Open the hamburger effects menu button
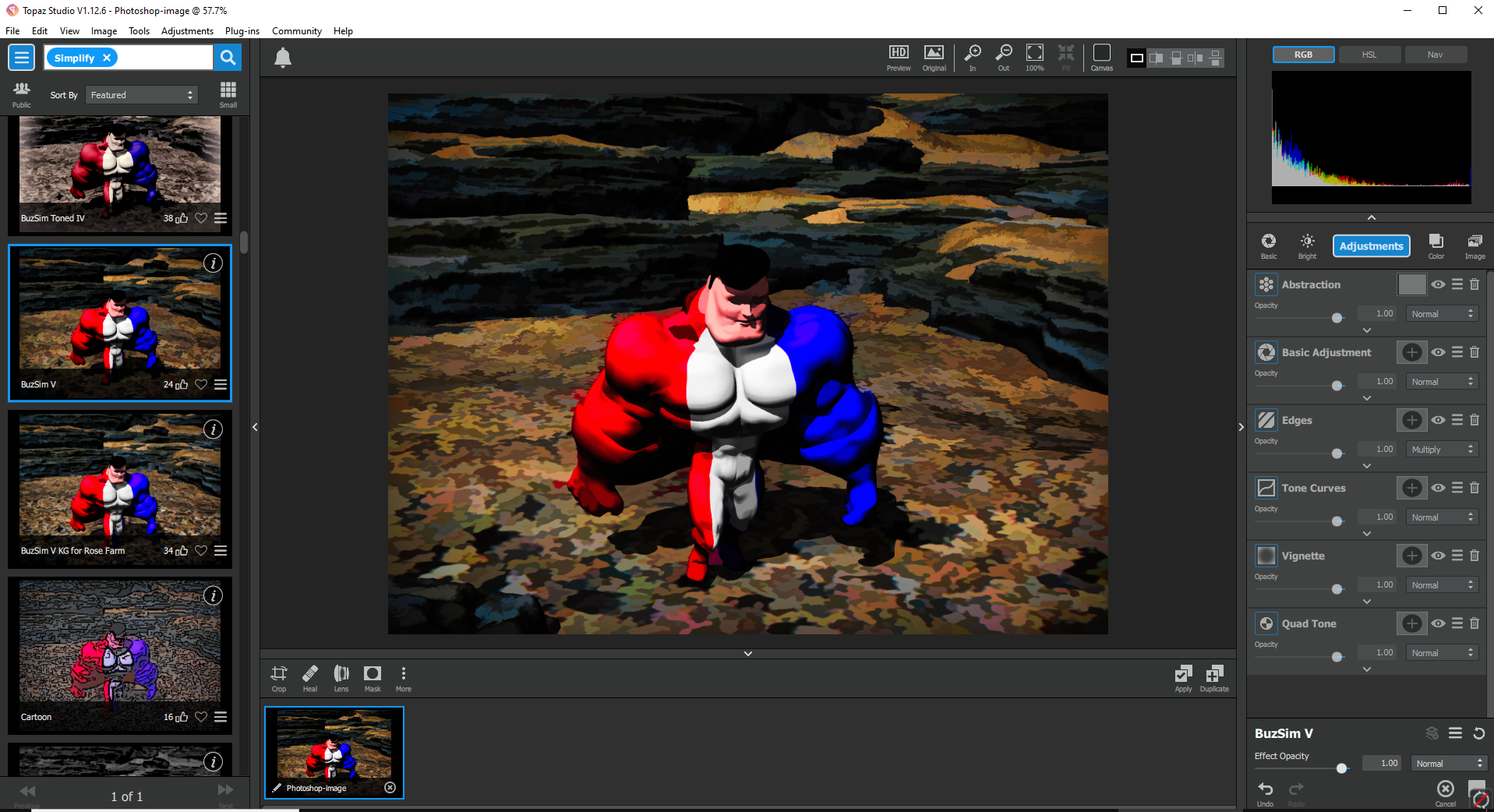This screenshot has height=812, width=1494. (22, 58)
